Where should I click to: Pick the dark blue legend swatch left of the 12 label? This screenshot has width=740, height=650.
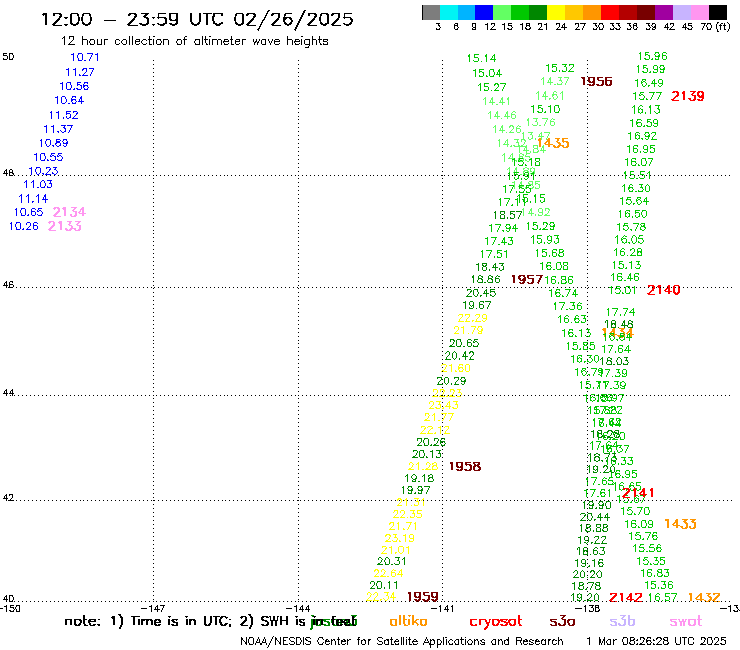484,12
